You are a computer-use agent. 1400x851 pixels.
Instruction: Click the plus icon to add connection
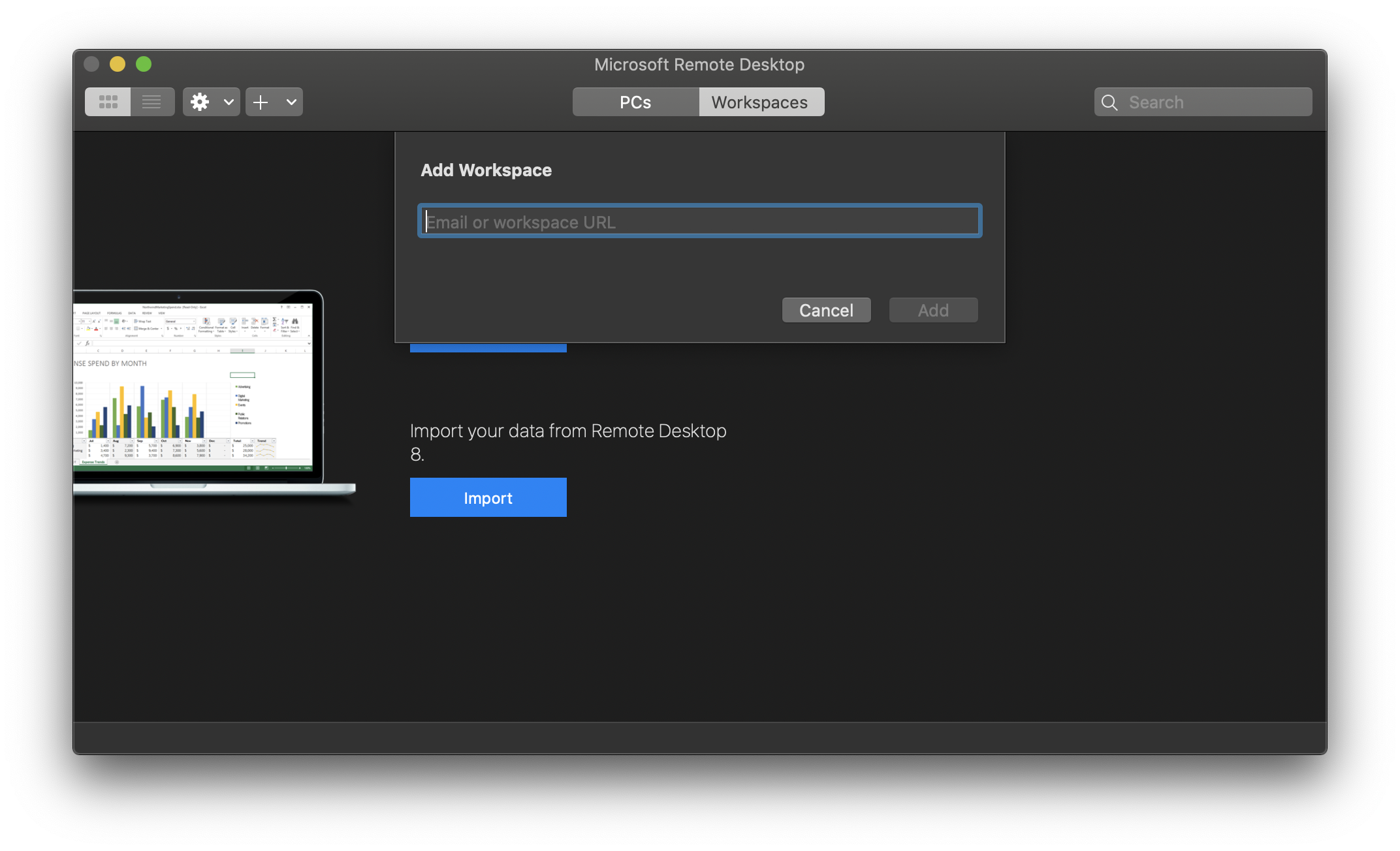[x=260, y=102]
